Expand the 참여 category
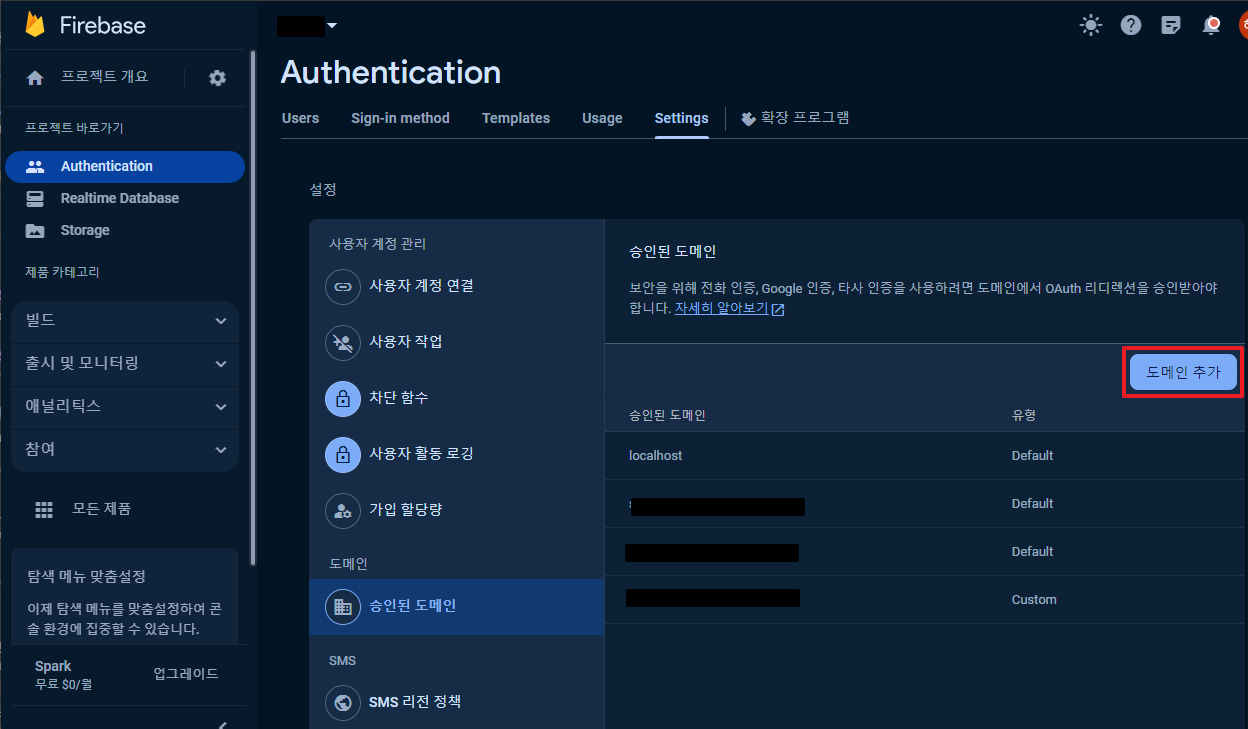Image resolution: width=1248 pixels, height=729 pixels. [x=125, y=450]
